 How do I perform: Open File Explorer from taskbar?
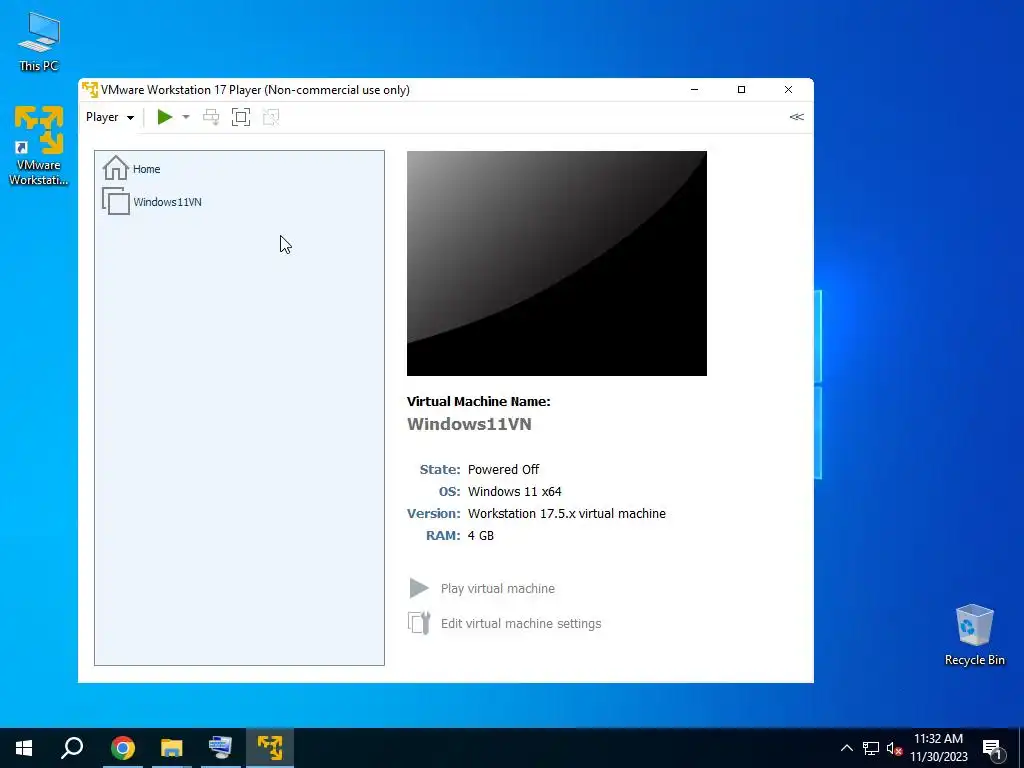click(x=171, y=748)
